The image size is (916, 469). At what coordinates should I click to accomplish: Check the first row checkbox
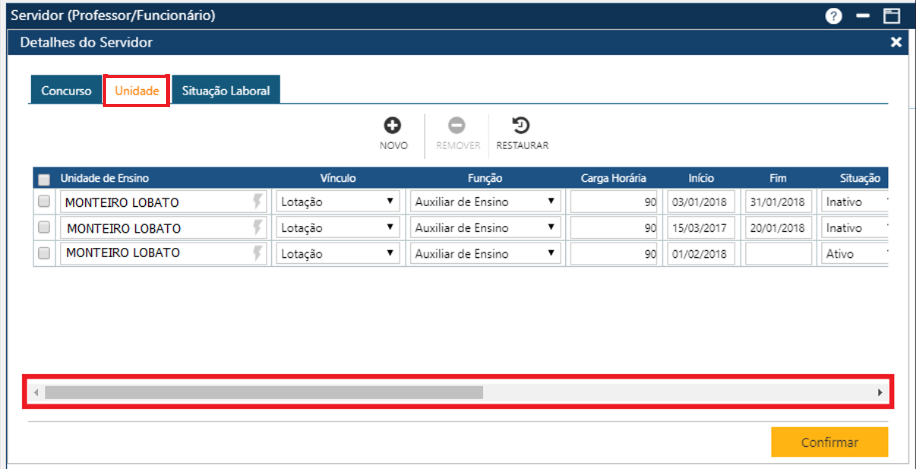click(x=44, y=201)
